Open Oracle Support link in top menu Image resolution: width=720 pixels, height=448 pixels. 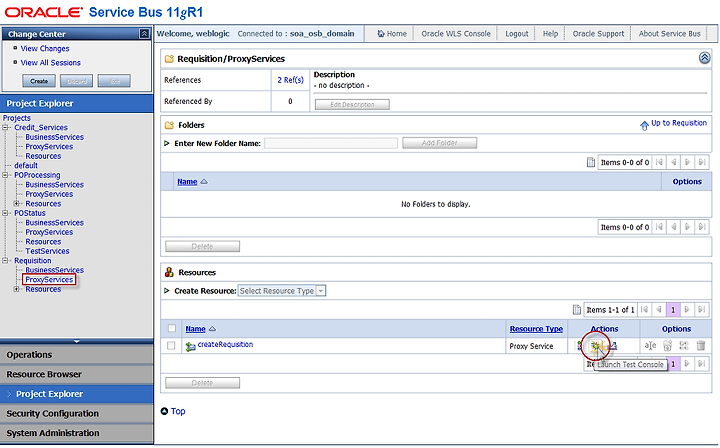click(x=598, y=34)
